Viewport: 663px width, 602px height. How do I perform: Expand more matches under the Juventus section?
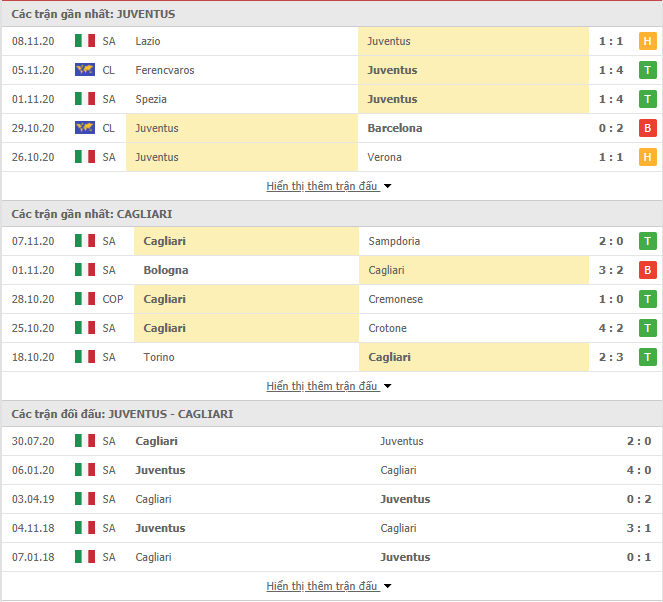coord(329,186)
